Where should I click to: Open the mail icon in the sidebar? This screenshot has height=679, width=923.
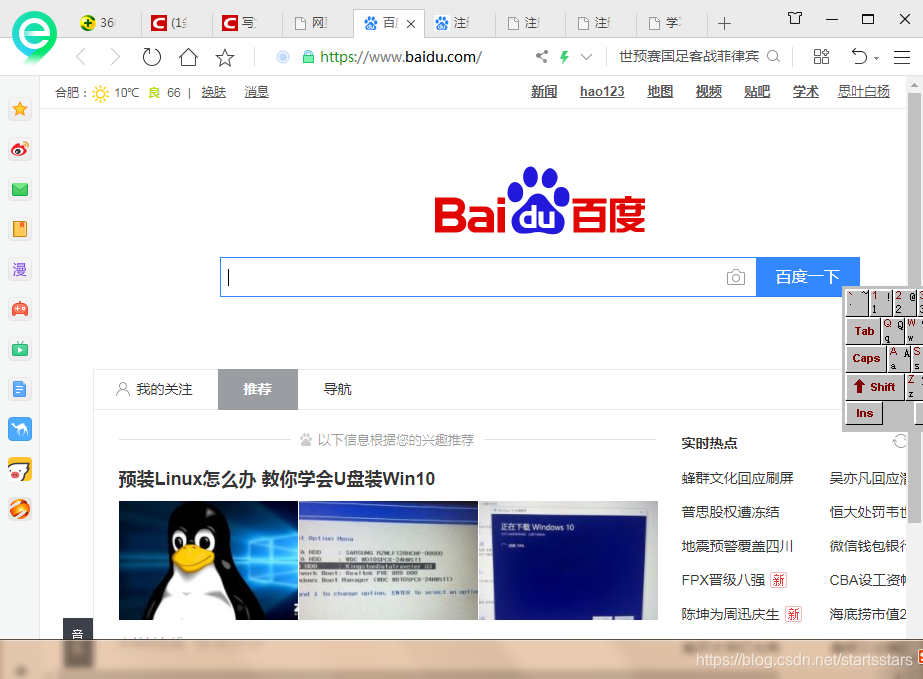(x=20, y=188)
